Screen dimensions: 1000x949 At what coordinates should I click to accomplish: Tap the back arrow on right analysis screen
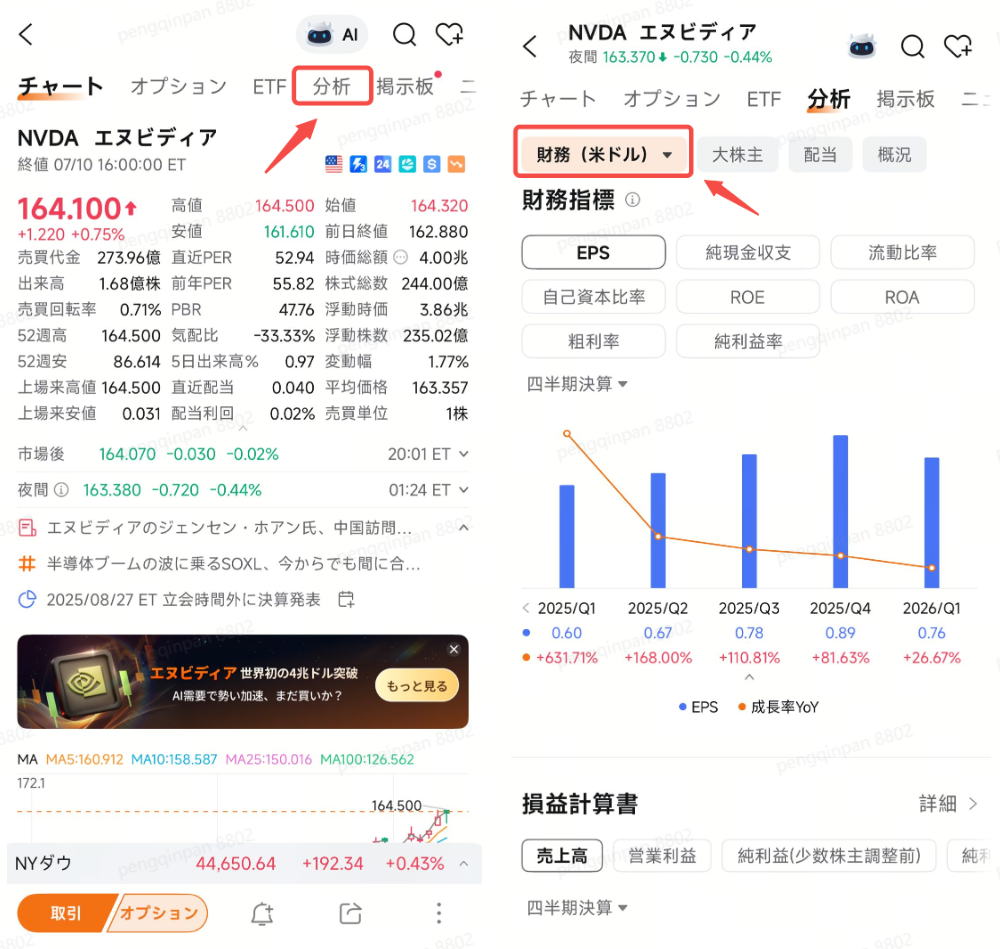point(530,47)
